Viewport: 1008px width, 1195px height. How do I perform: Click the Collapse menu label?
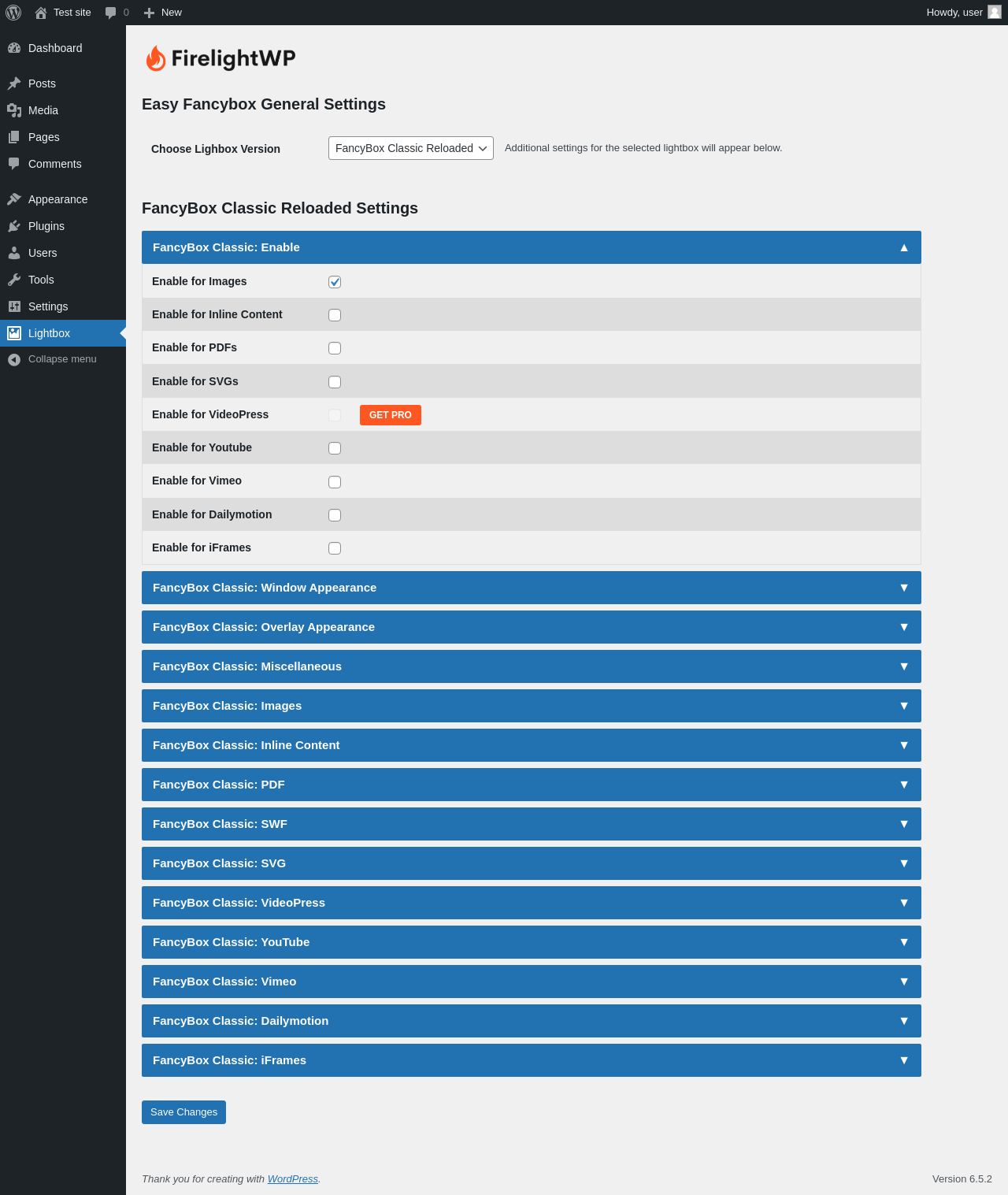click(x=62, y=359)
